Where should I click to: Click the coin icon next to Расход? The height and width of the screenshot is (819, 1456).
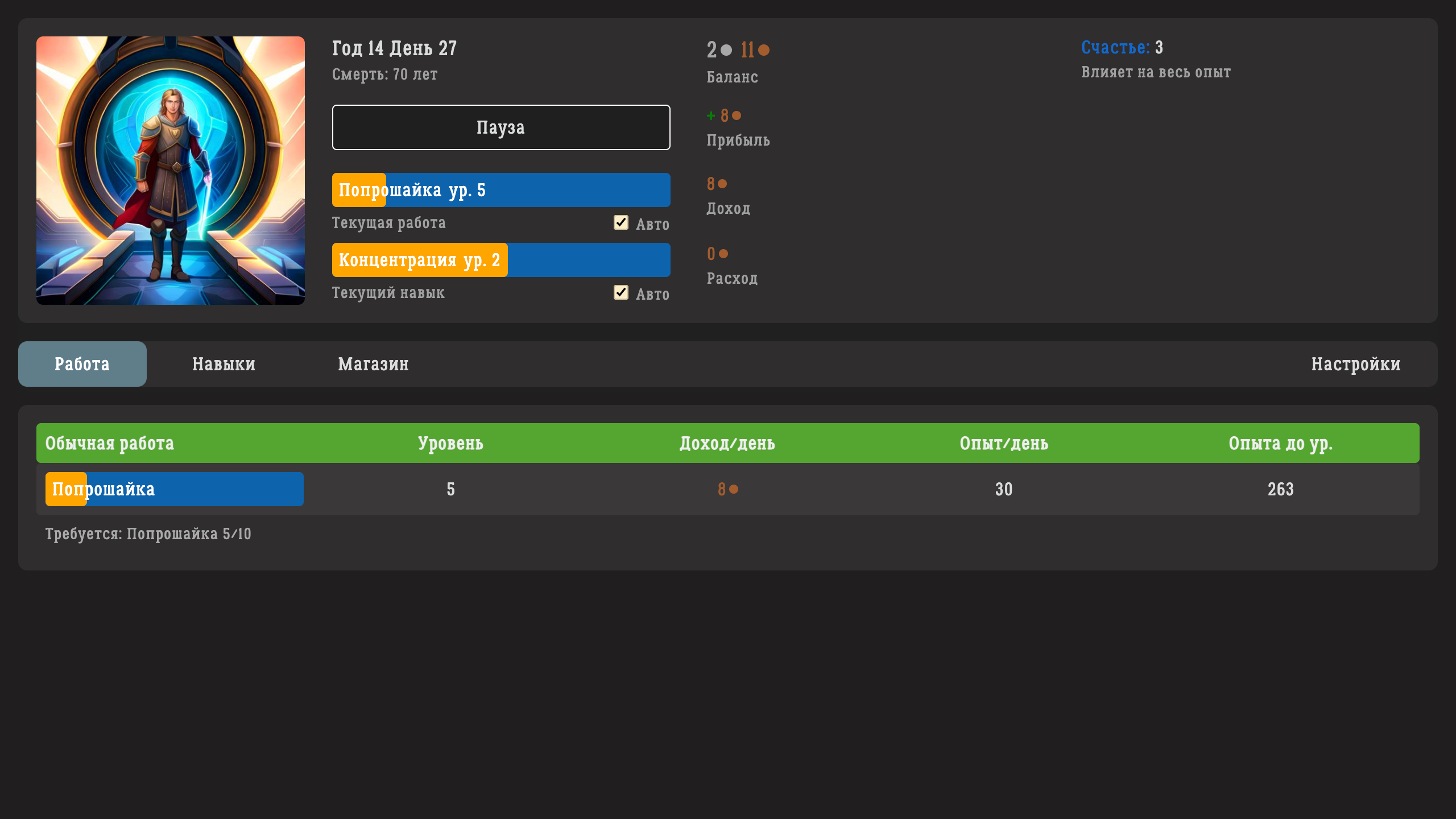coord(723,253)
